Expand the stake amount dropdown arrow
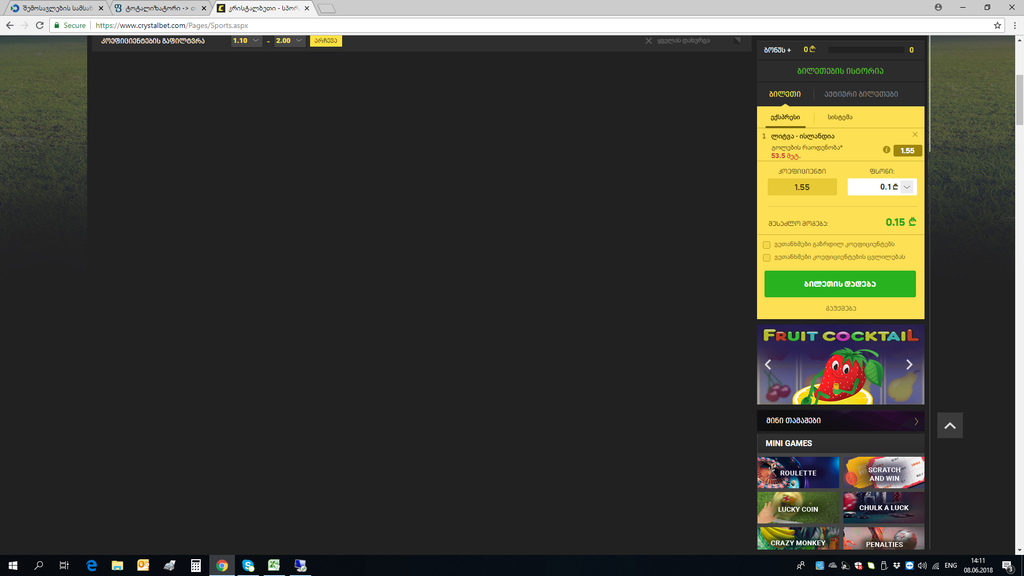 click(x=907, y=187)
